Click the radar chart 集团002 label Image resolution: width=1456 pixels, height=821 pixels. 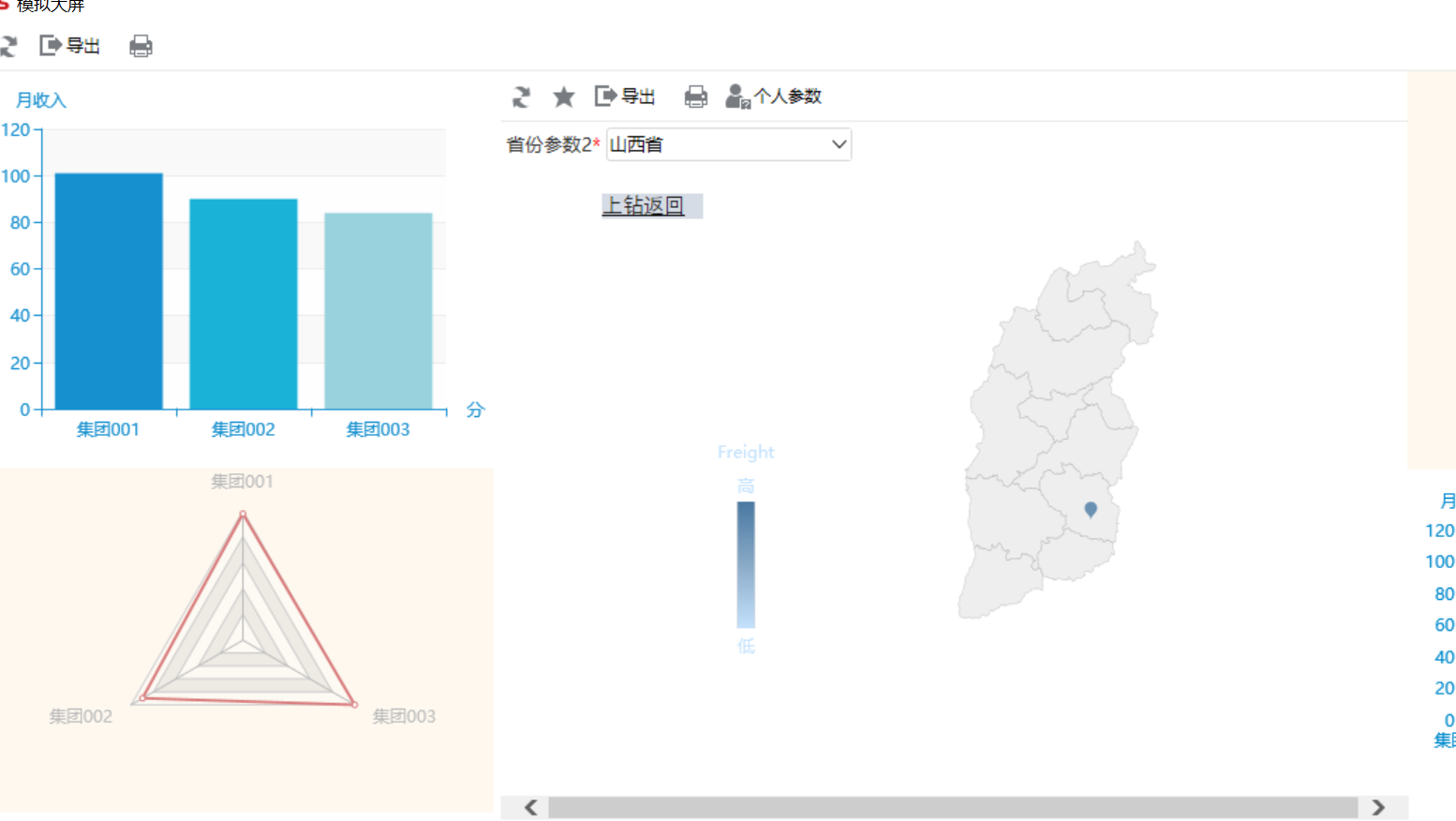pyautogui.click(x=81, y=716)
